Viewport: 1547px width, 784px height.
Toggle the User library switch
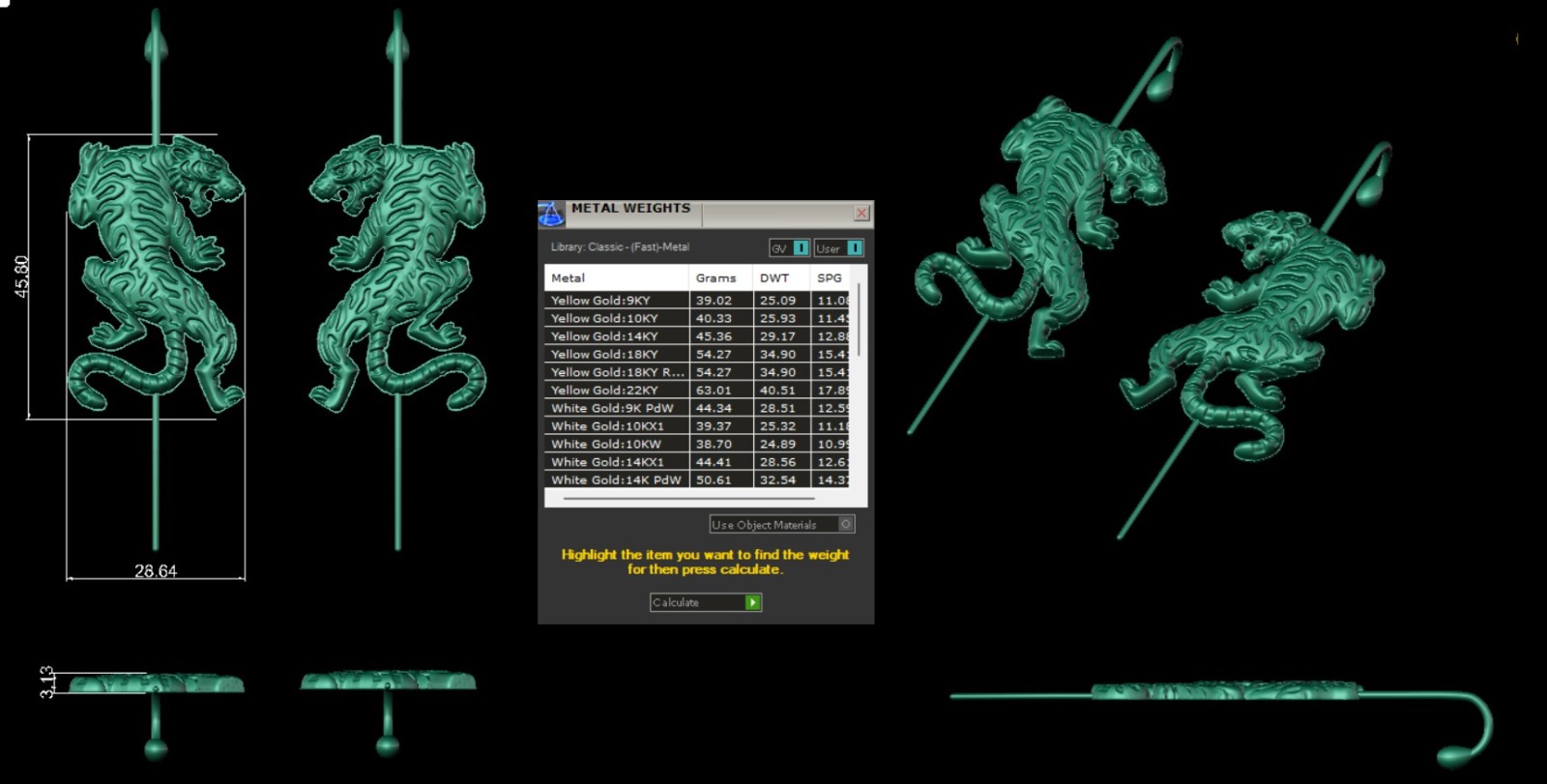(x=854, y=248)
